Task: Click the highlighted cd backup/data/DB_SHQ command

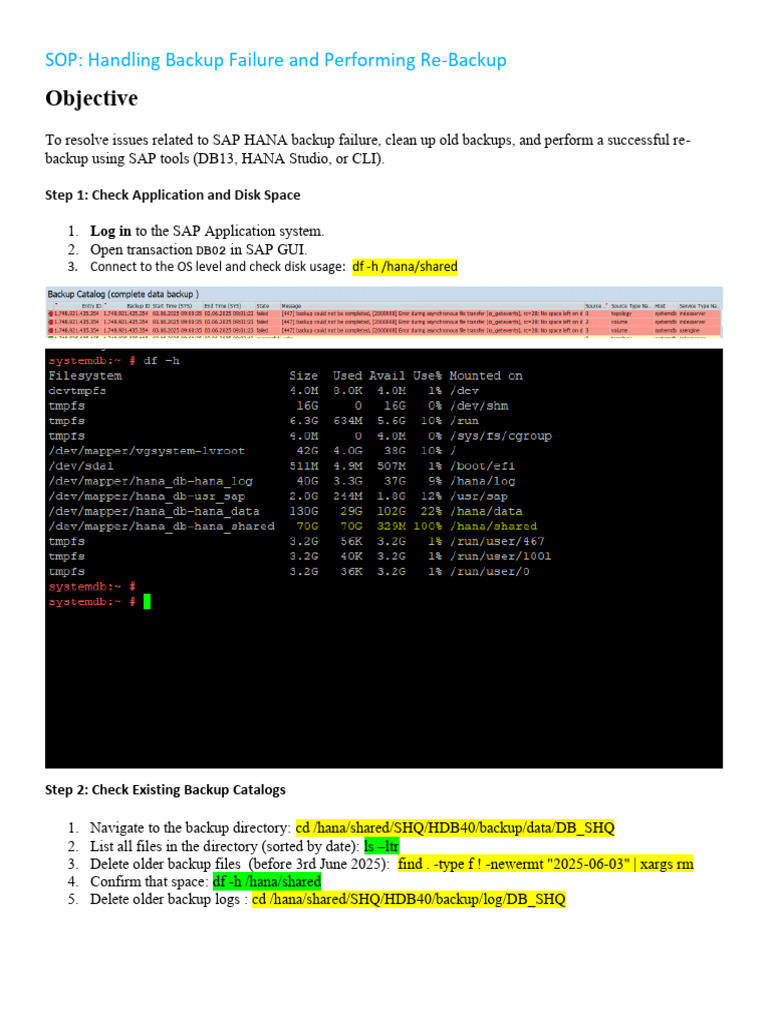Action: 455,828
